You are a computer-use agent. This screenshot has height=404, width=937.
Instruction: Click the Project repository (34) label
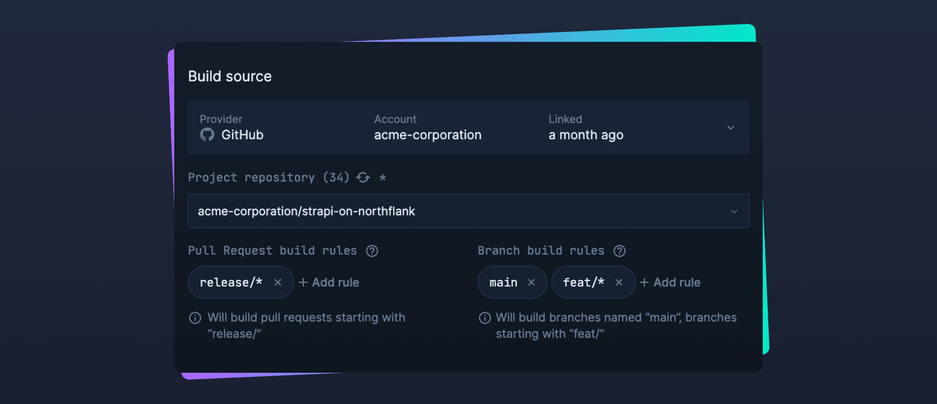click(269, 177)
